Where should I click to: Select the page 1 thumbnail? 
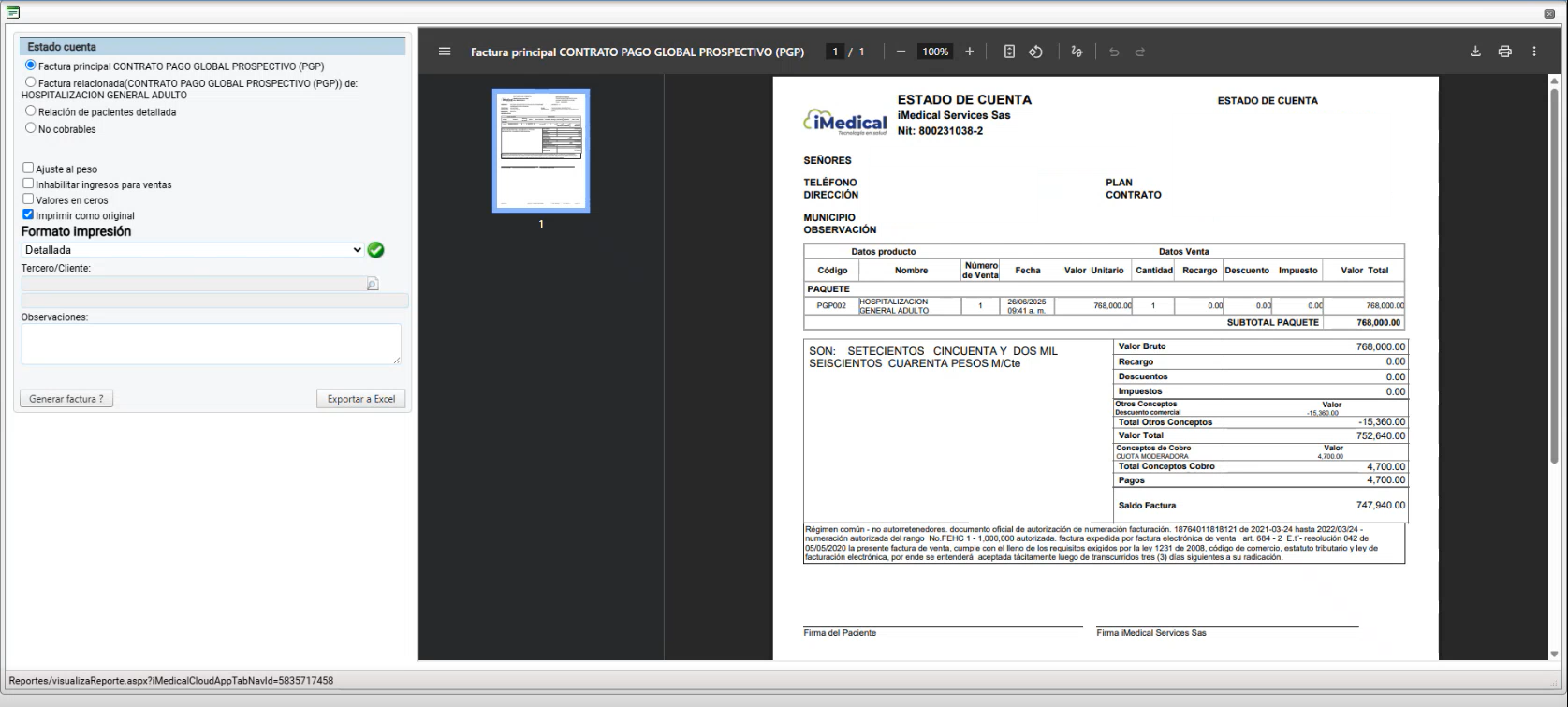click(541, 151)
